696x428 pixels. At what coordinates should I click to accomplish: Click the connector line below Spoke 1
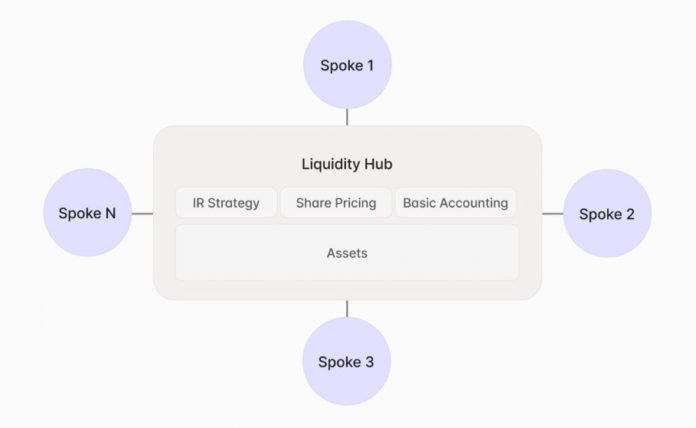click(347, 117)
